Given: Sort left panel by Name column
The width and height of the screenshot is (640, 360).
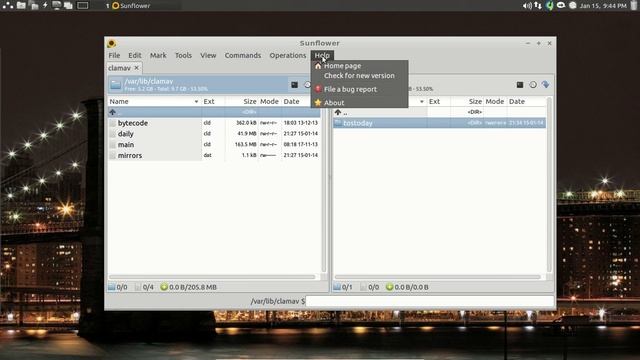Looking at the screenshot, I should pos(154,101).
